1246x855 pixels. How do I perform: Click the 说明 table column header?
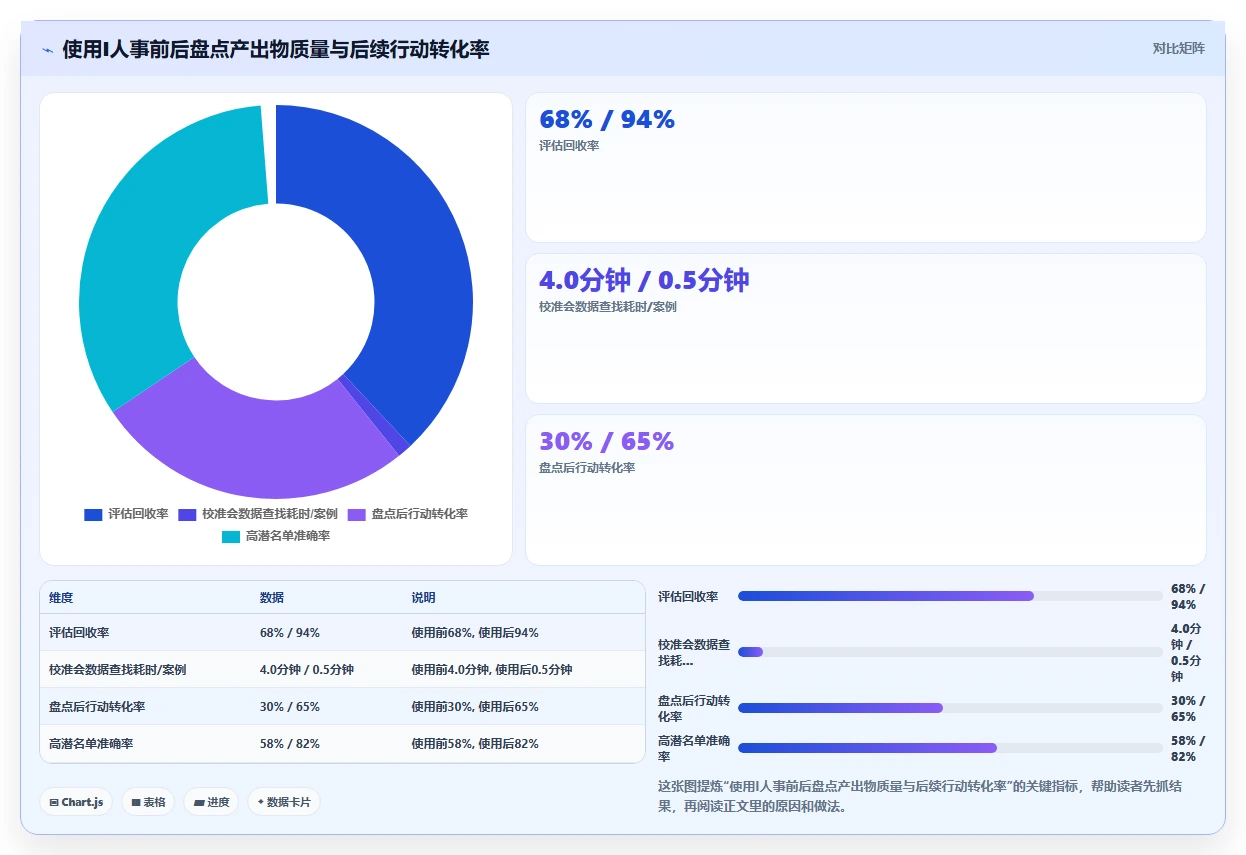423,598
